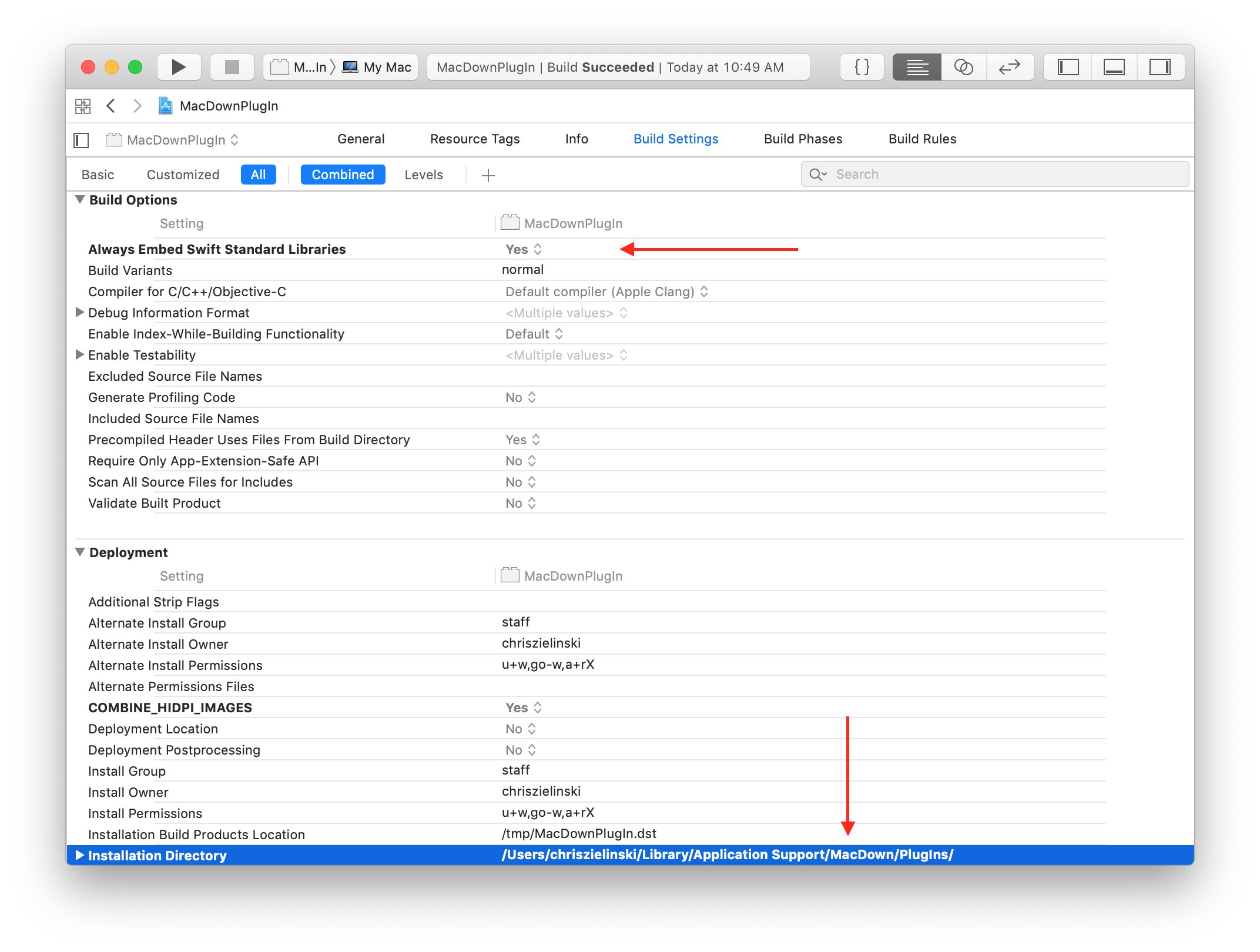Show the Version editor arrows icon

click(1010, 67)
